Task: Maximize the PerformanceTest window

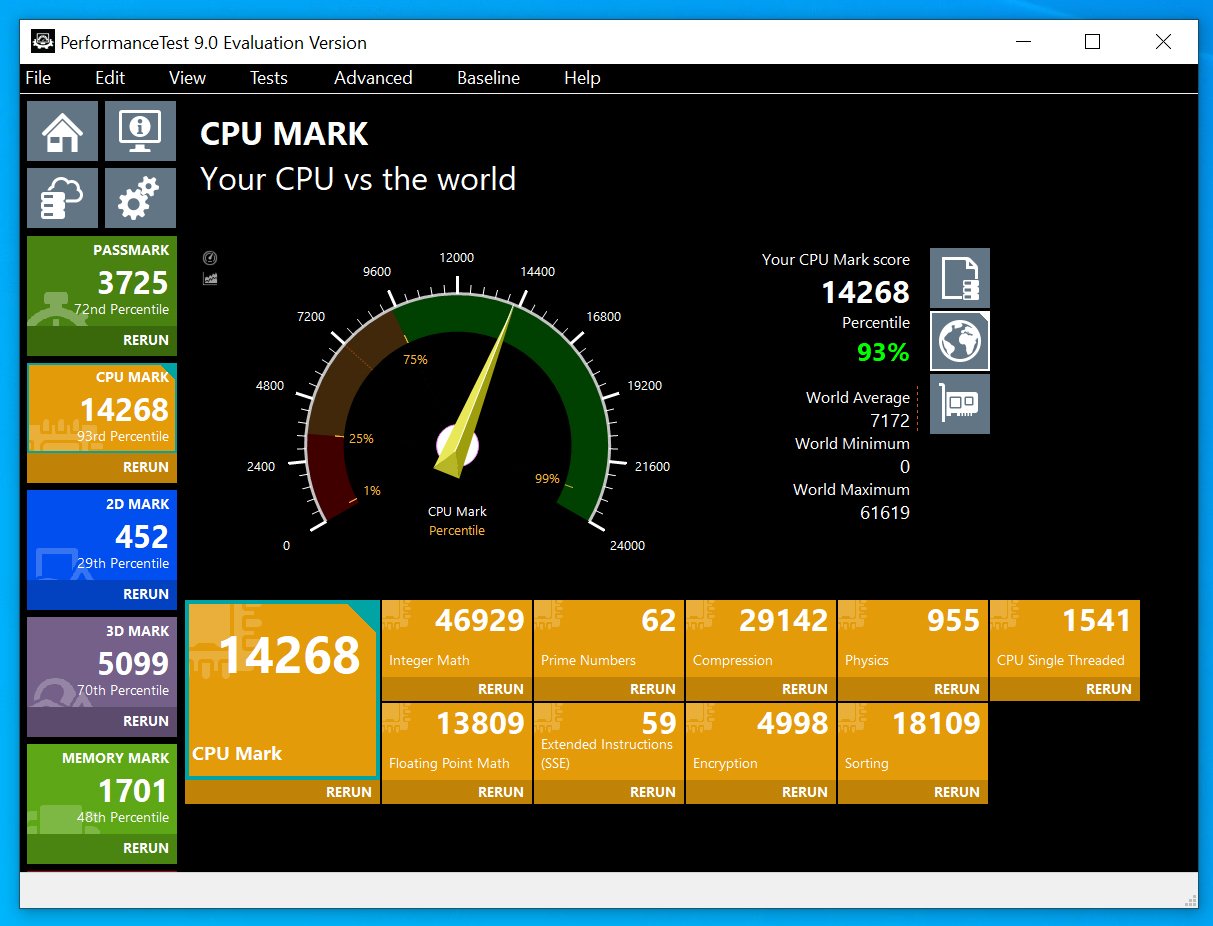Action: [x=1092, y=42]
